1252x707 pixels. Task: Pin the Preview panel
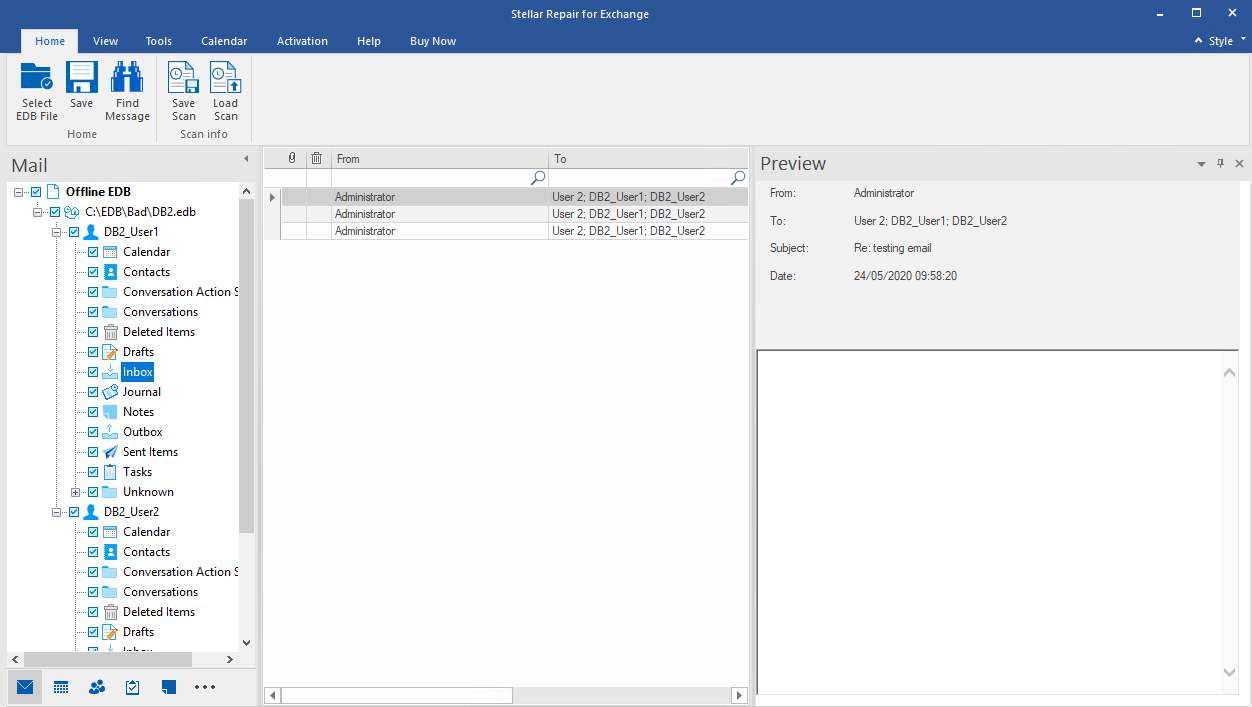1220,163
